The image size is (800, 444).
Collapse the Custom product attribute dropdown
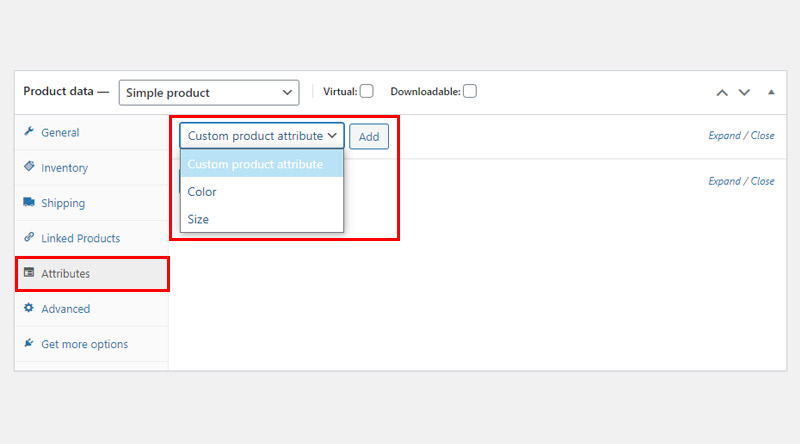(262, 136)
